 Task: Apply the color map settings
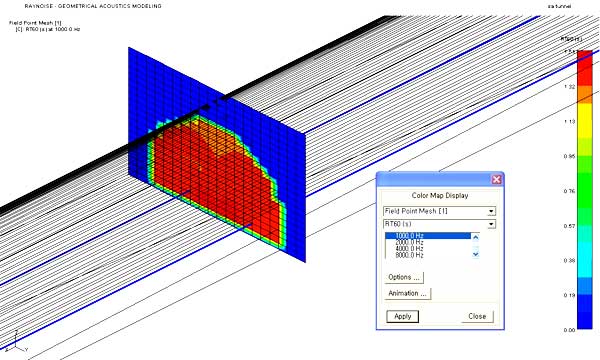click(x=403, y=316)
